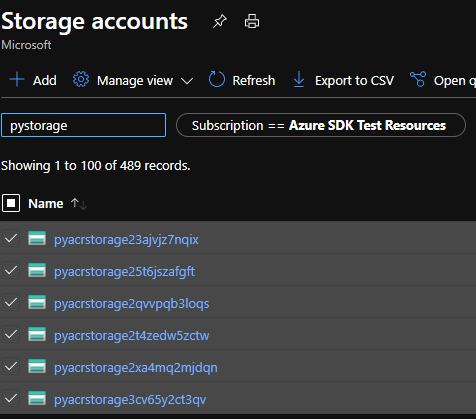The height and width of the screenshot is (419, 476).
Task: Click the pystorage filter text field
Action: (x=83, y=125)
